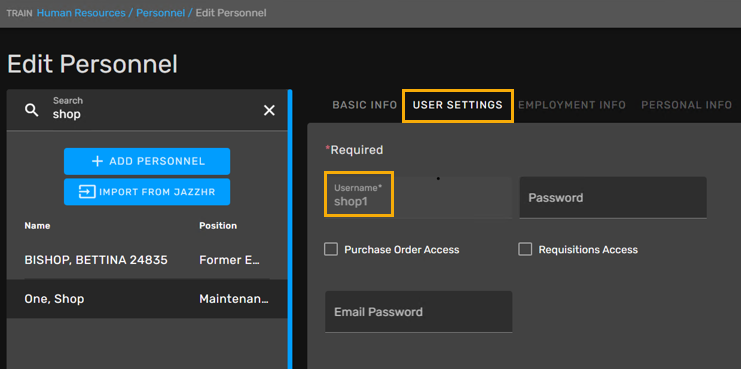Click the Add Personnel button
This screenshot has height=369, width=741.
147,162
